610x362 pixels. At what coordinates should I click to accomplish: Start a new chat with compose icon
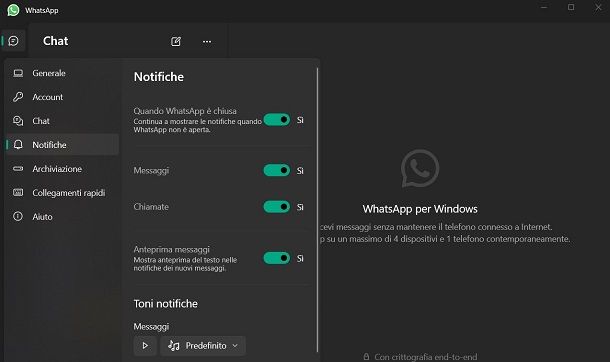tap(176, 41)
